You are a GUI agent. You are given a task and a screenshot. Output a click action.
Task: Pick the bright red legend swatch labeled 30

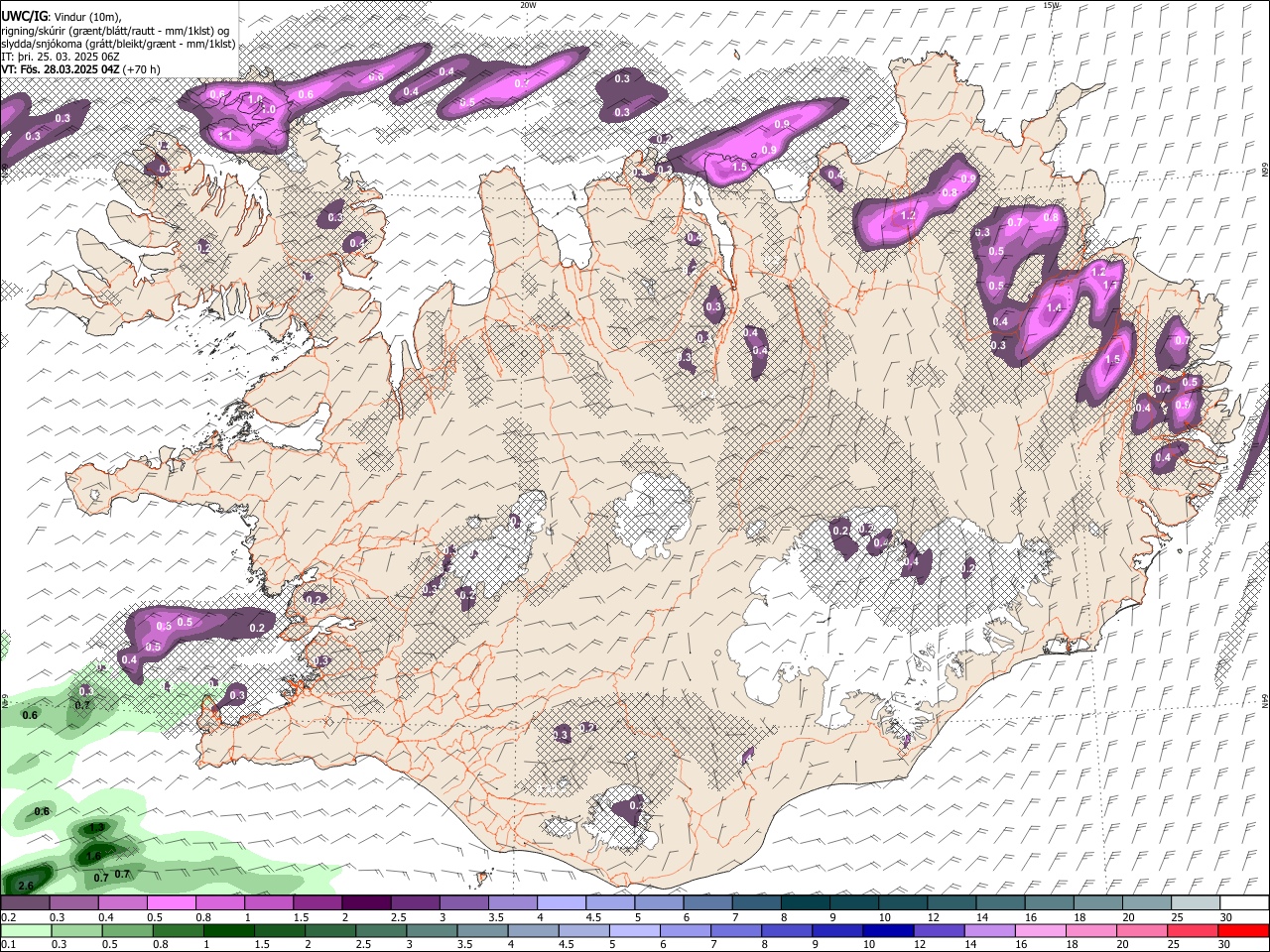(1243, 930)
